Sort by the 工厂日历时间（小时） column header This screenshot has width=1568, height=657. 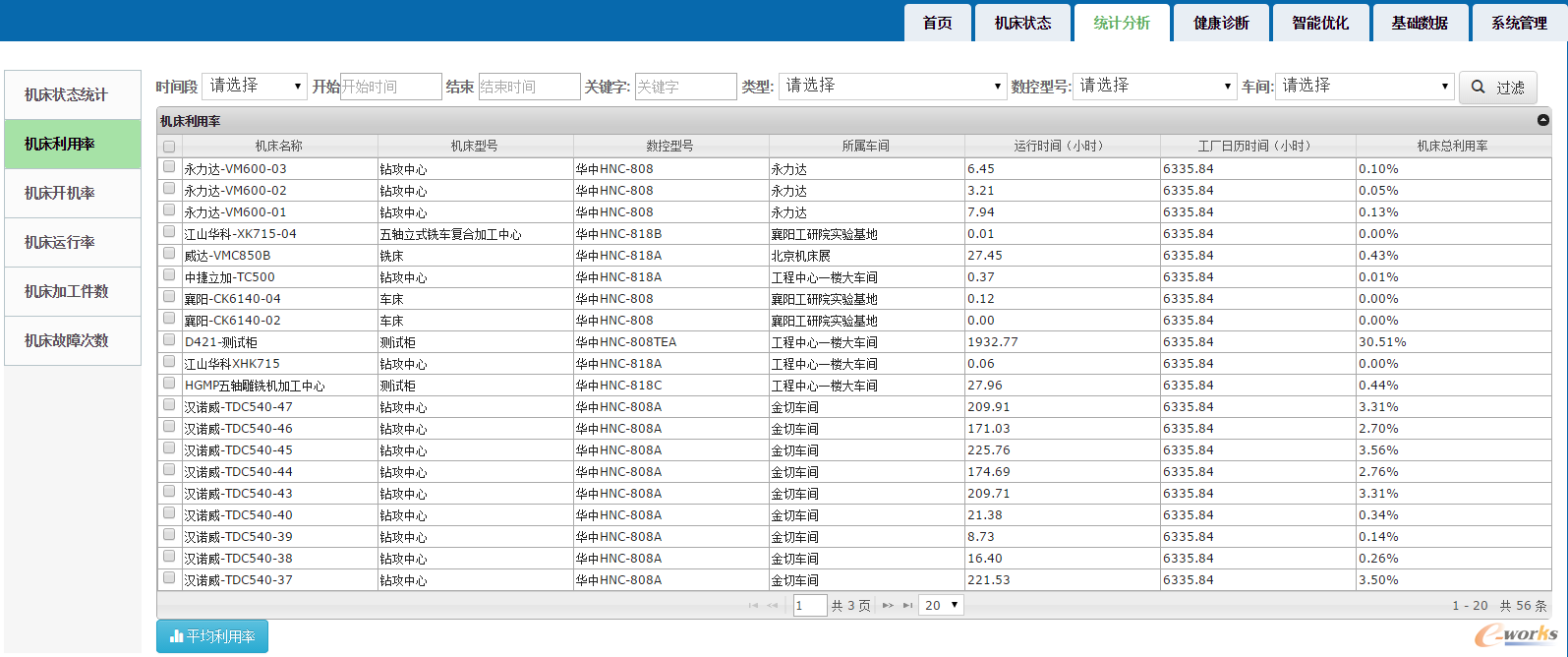tap(1257, 146)
